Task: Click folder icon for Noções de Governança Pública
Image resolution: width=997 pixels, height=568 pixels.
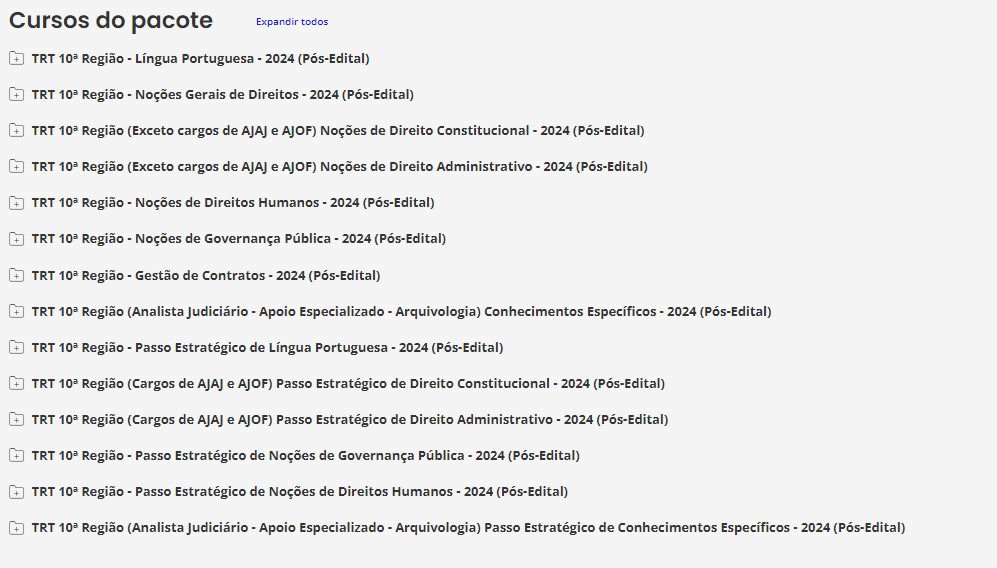Action: (x=16, y=239)
